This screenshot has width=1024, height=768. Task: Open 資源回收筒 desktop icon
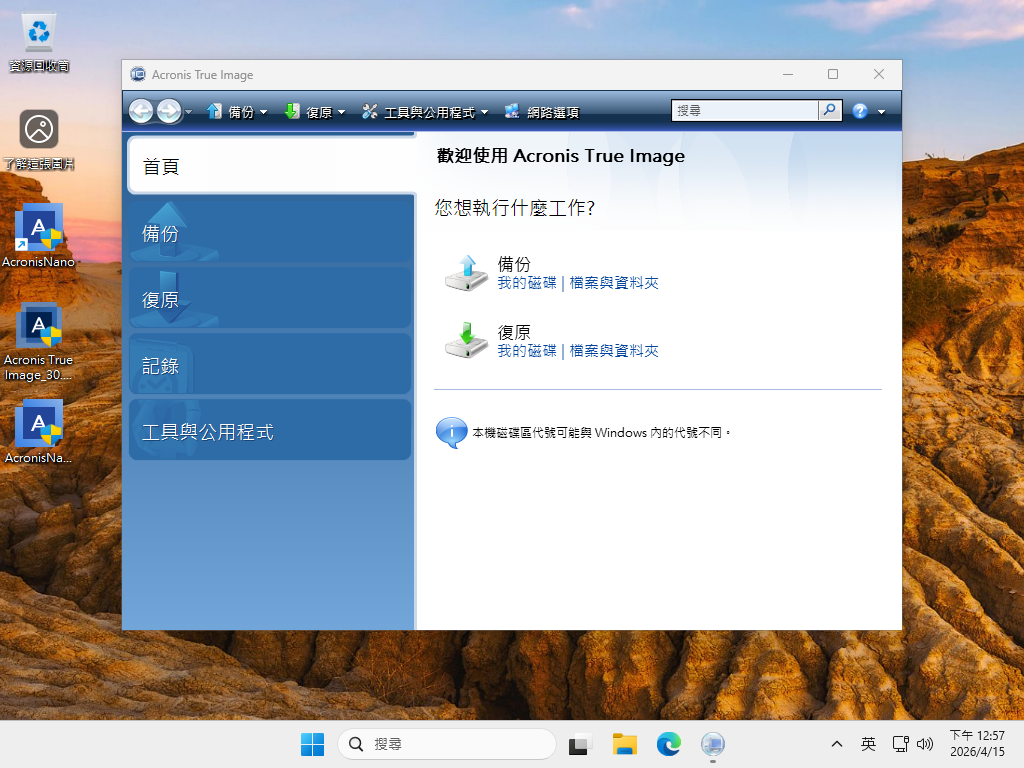[39, 42]
